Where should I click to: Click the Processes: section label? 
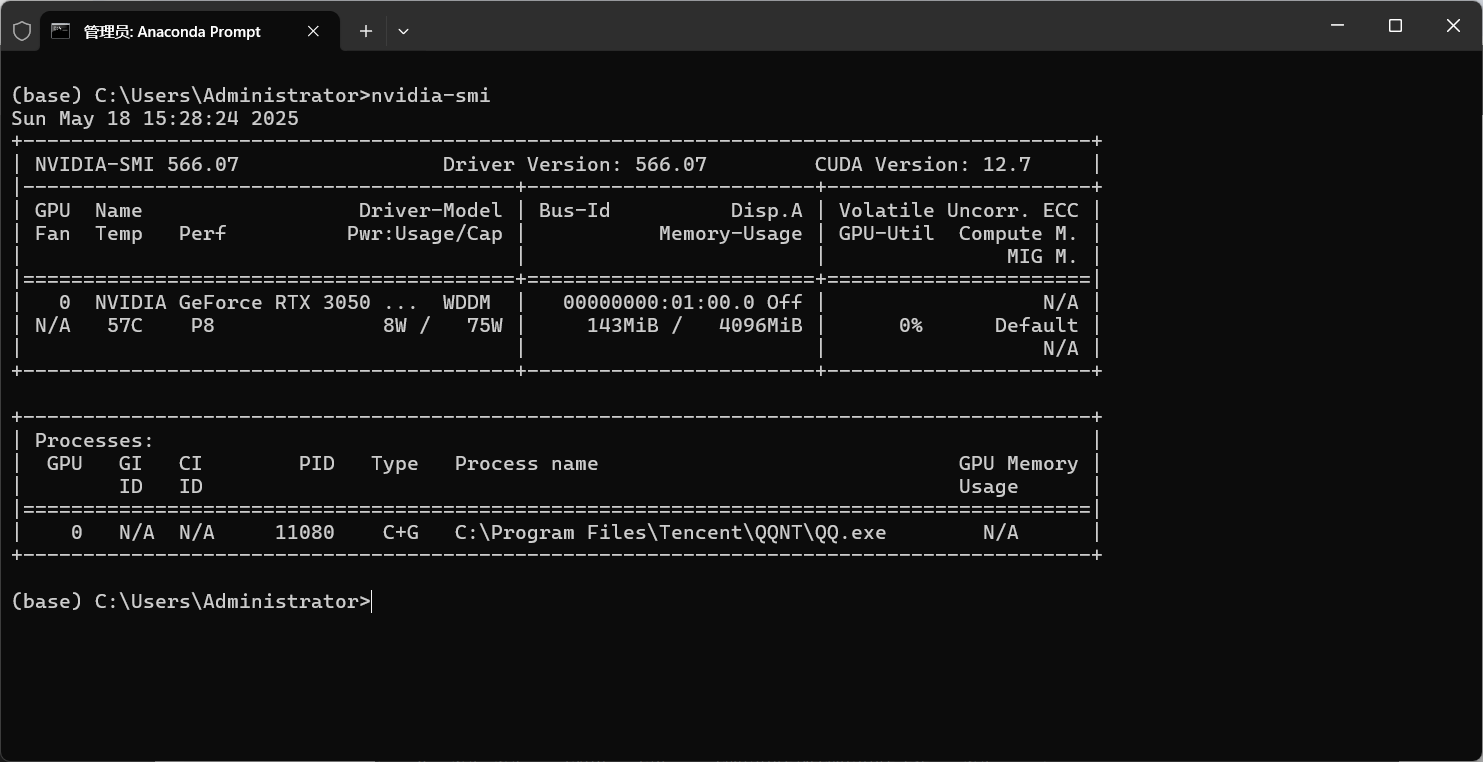coord(95,440)
